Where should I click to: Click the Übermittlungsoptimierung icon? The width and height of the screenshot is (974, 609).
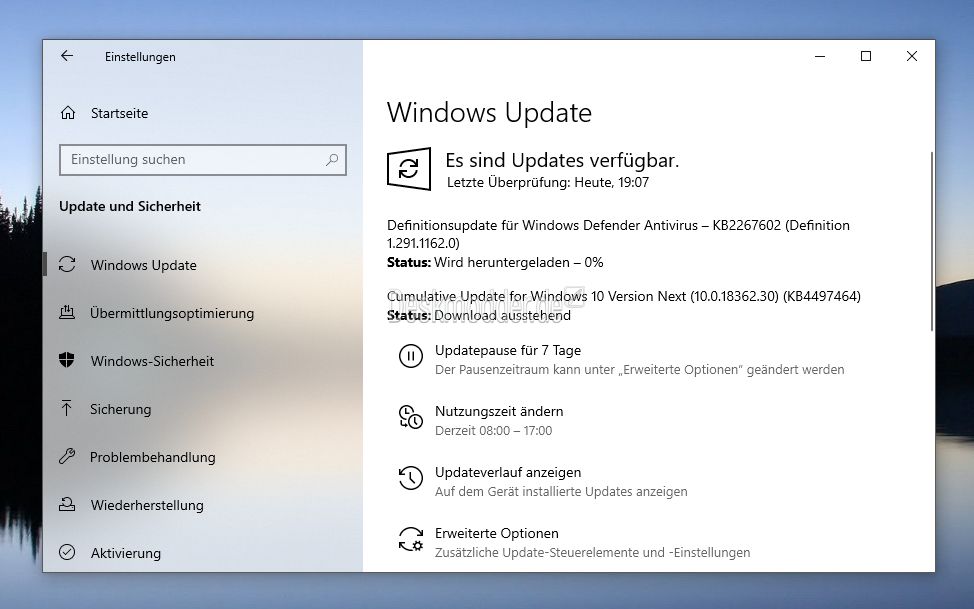pos(67,313)
